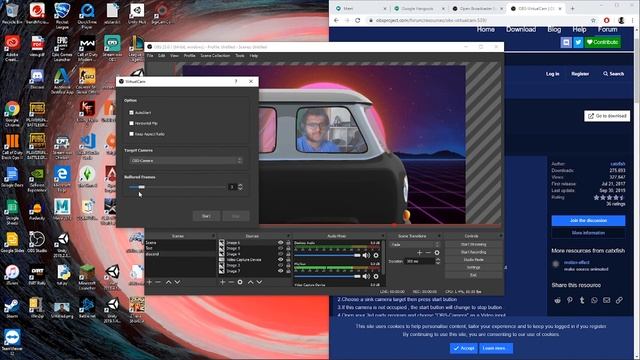Open Steam desktop shortcut

tap(12, 309)
